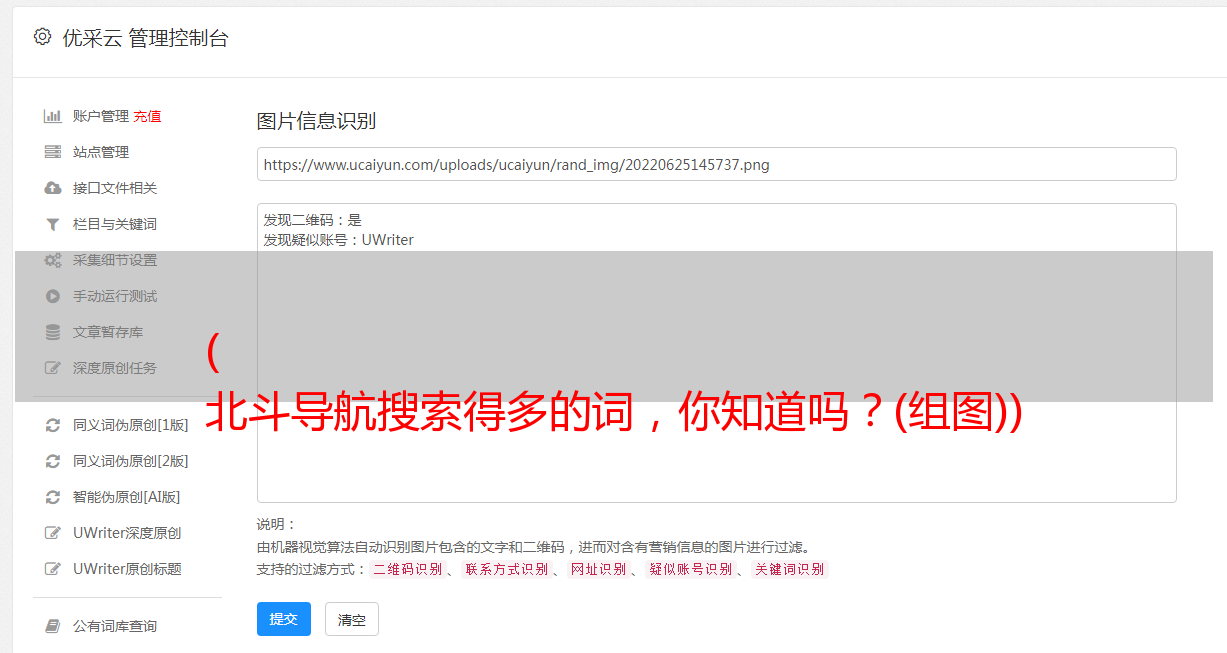
Task: Click the image URL input field
Action: [716, 164]
